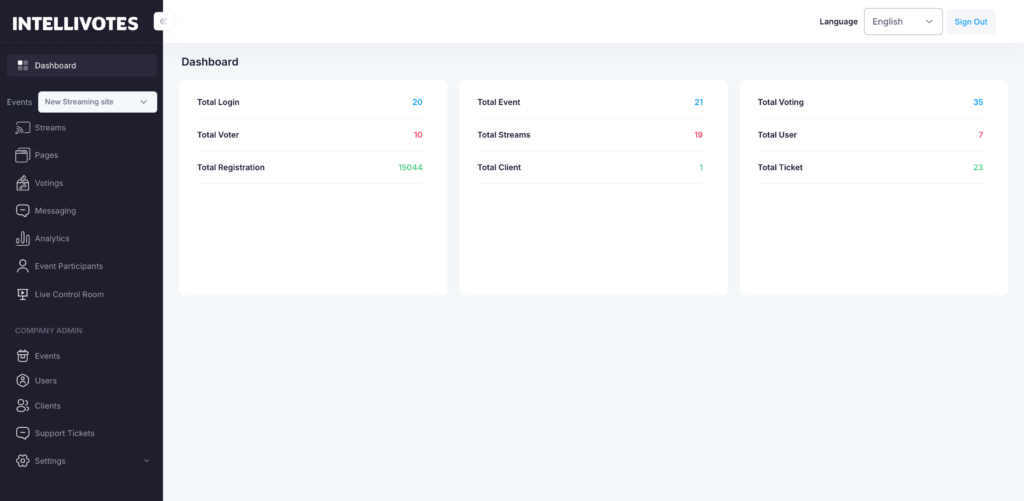The height and width of the screenshot is (501, 1024).
Task: Click the Sign Out button
Action: coord(970,22)
